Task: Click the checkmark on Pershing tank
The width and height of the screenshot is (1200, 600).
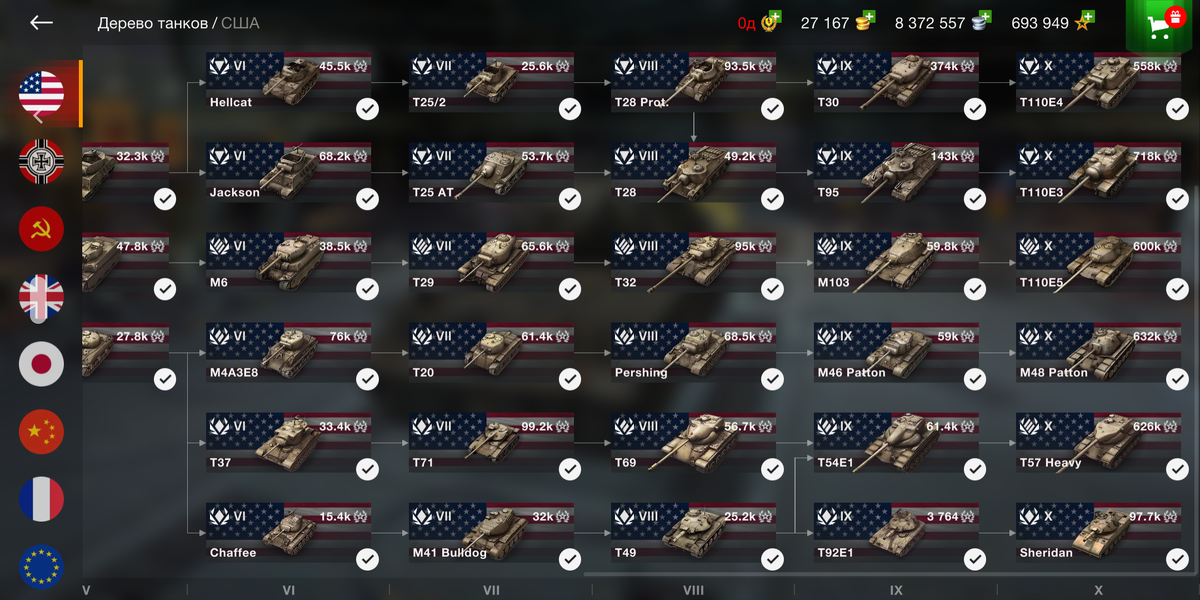Action: point(772,379)
